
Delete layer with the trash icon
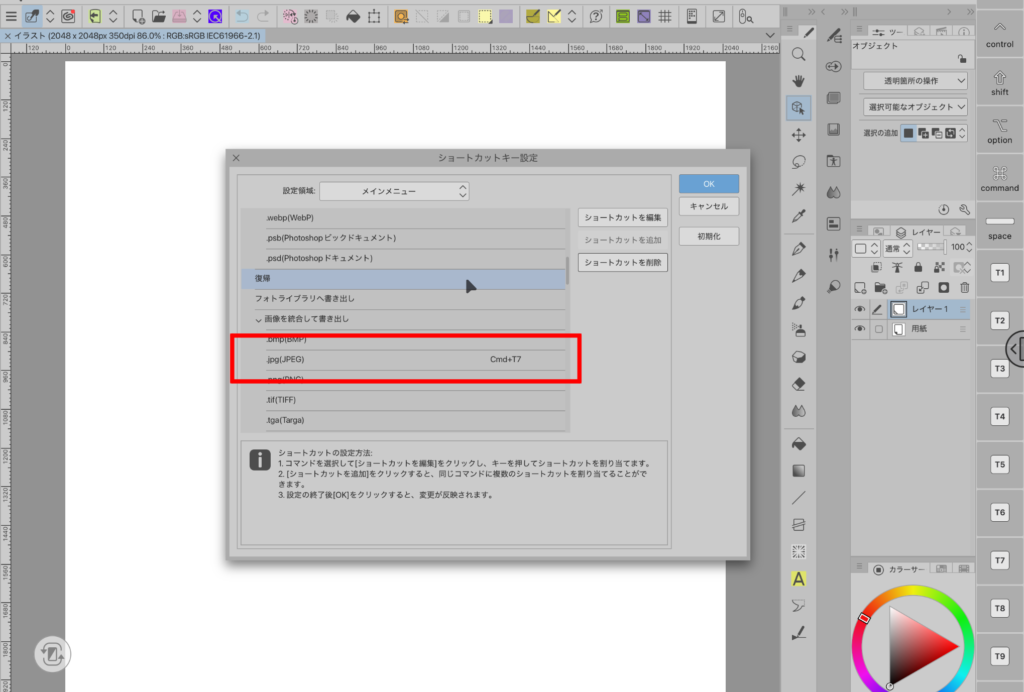tap(965, 287)
